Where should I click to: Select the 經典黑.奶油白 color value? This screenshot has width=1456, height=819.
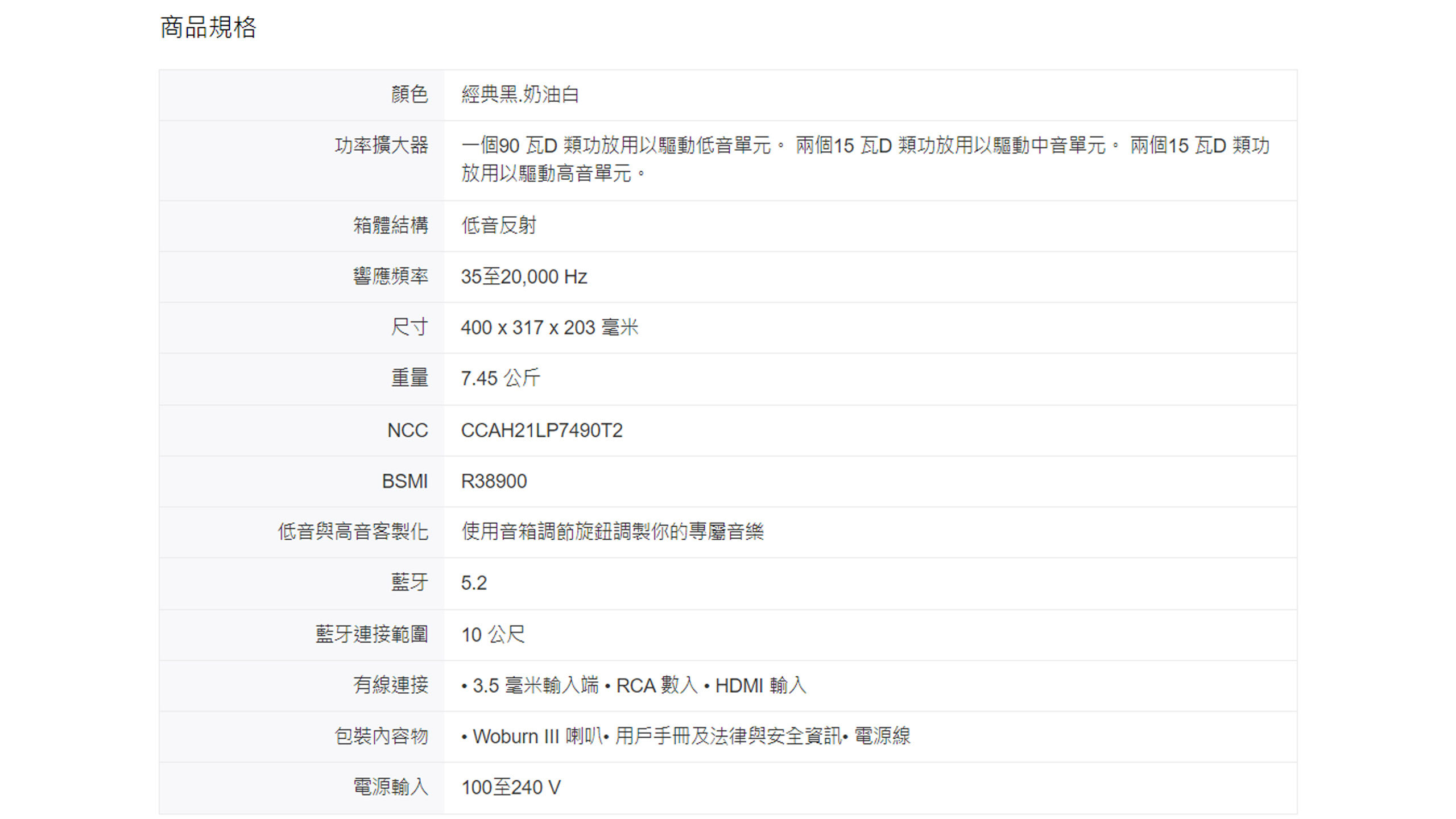point(520,94)
